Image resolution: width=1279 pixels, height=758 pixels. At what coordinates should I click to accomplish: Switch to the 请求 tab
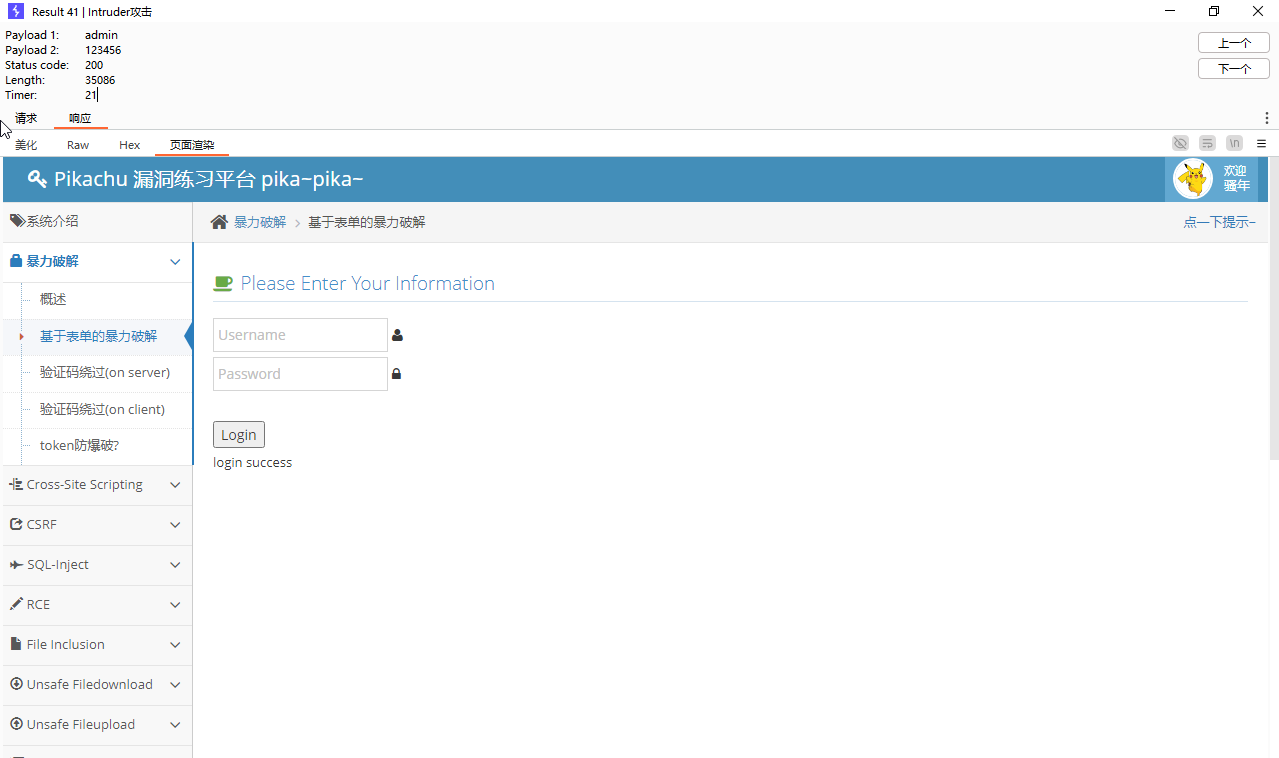click(26, 118)
